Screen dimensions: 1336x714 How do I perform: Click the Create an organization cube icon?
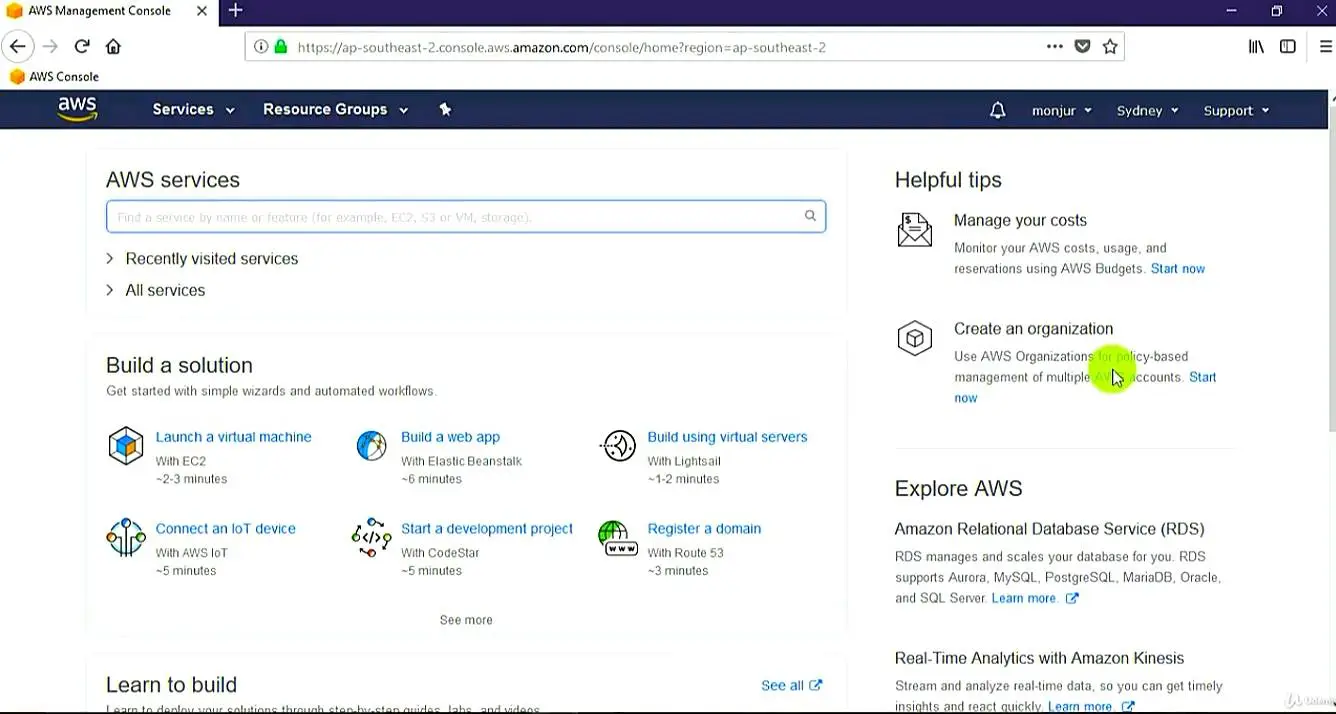tap(914, 338)
